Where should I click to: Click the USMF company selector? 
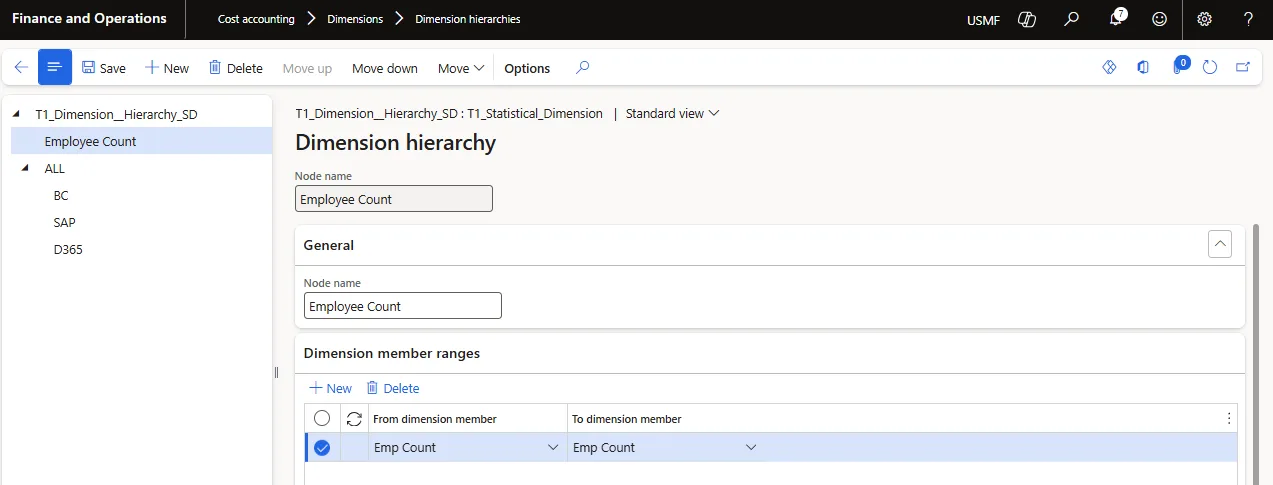point(982,20)
